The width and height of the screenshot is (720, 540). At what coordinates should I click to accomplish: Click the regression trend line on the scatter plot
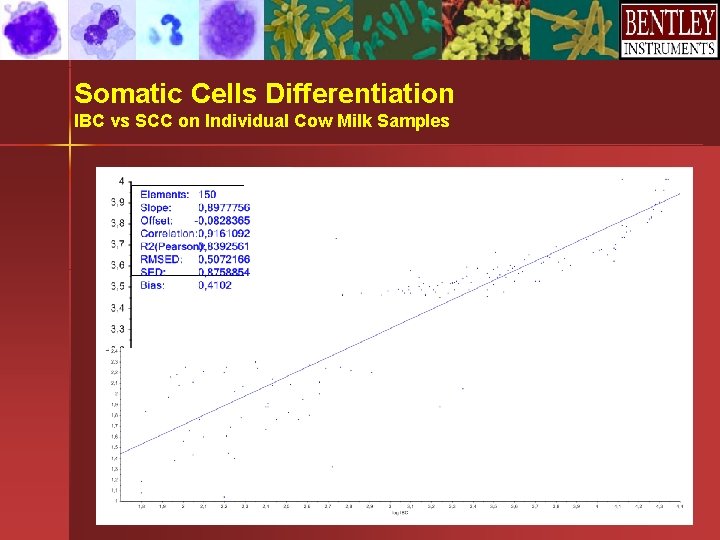[x=400, y=323]
